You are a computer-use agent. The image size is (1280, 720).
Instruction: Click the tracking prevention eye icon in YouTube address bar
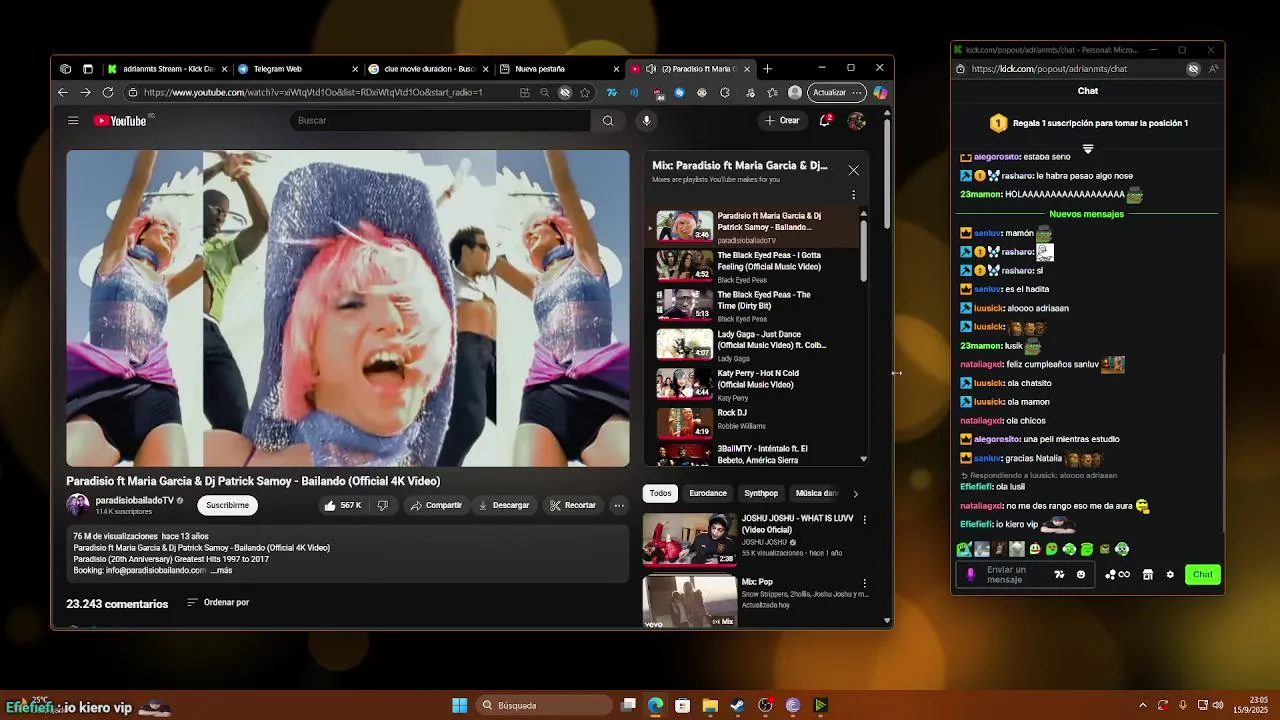click(x=565, y=93)
